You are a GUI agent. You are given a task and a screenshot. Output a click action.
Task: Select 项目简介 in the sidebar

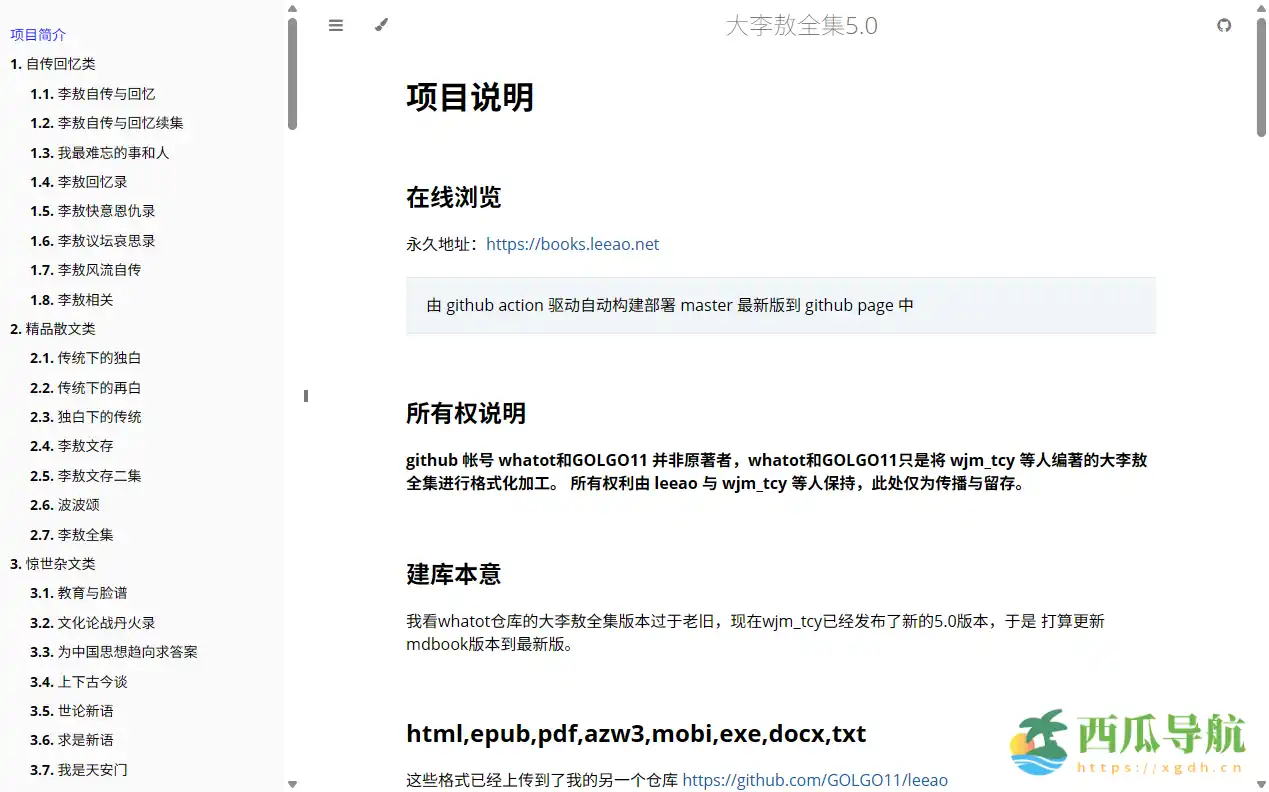pyautogui.click(x=38, y=33)
